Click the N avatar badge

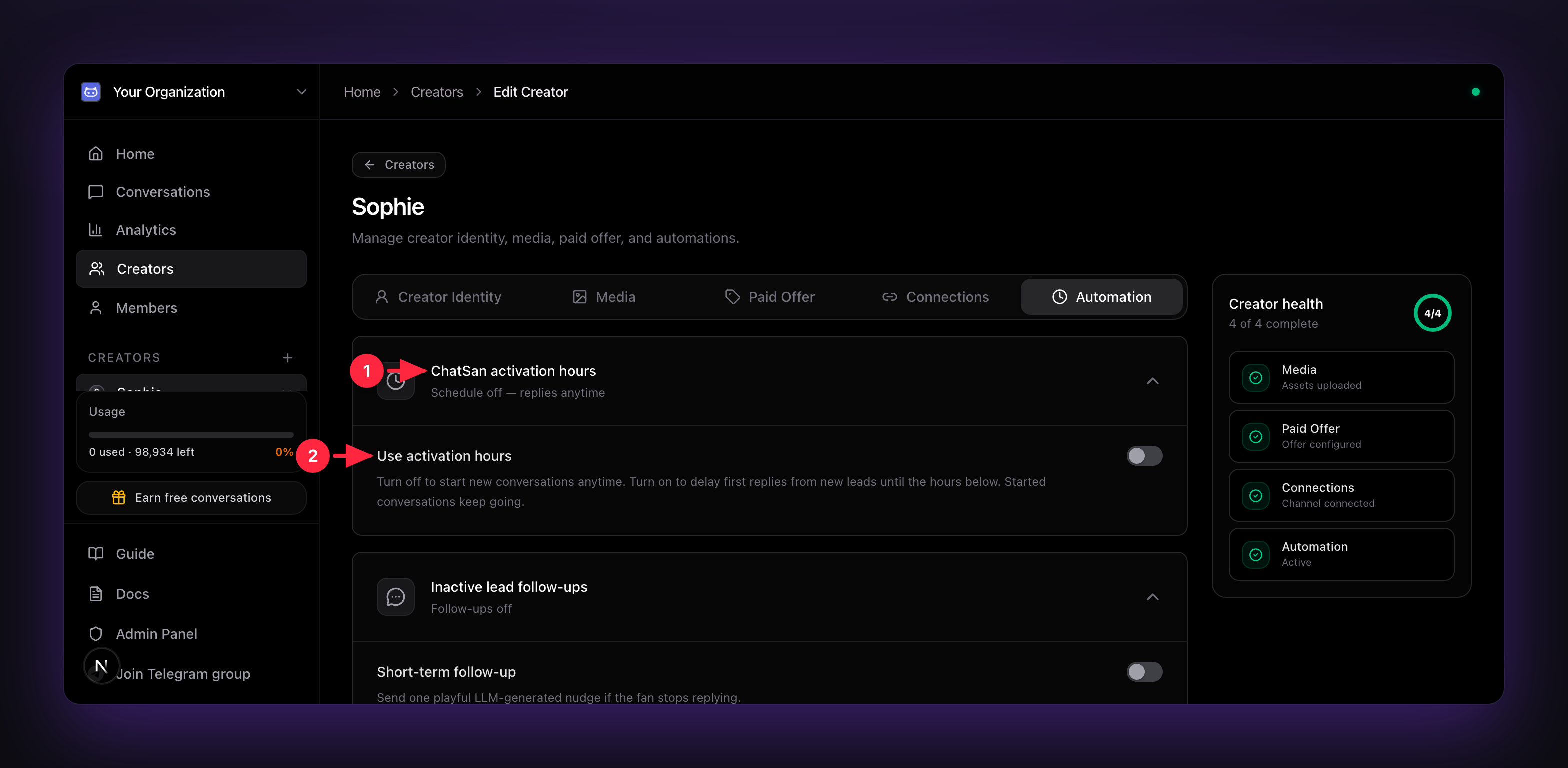coord(101,666)
